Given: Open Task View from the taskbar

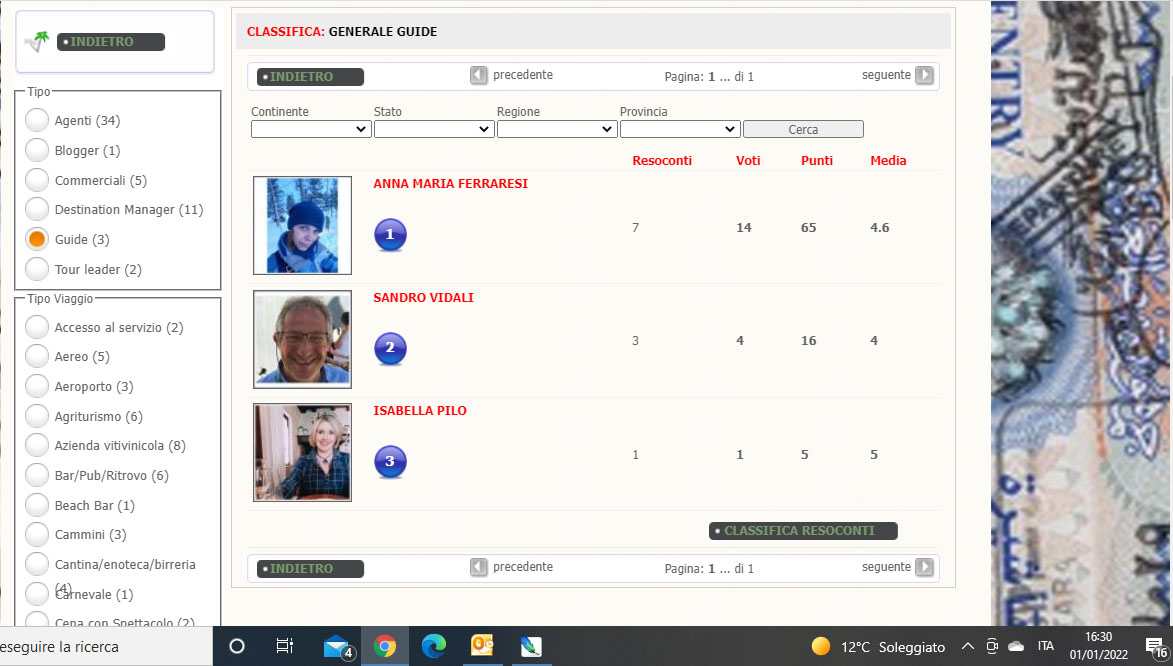Looking at the screenshot, I should pos(285,646).
